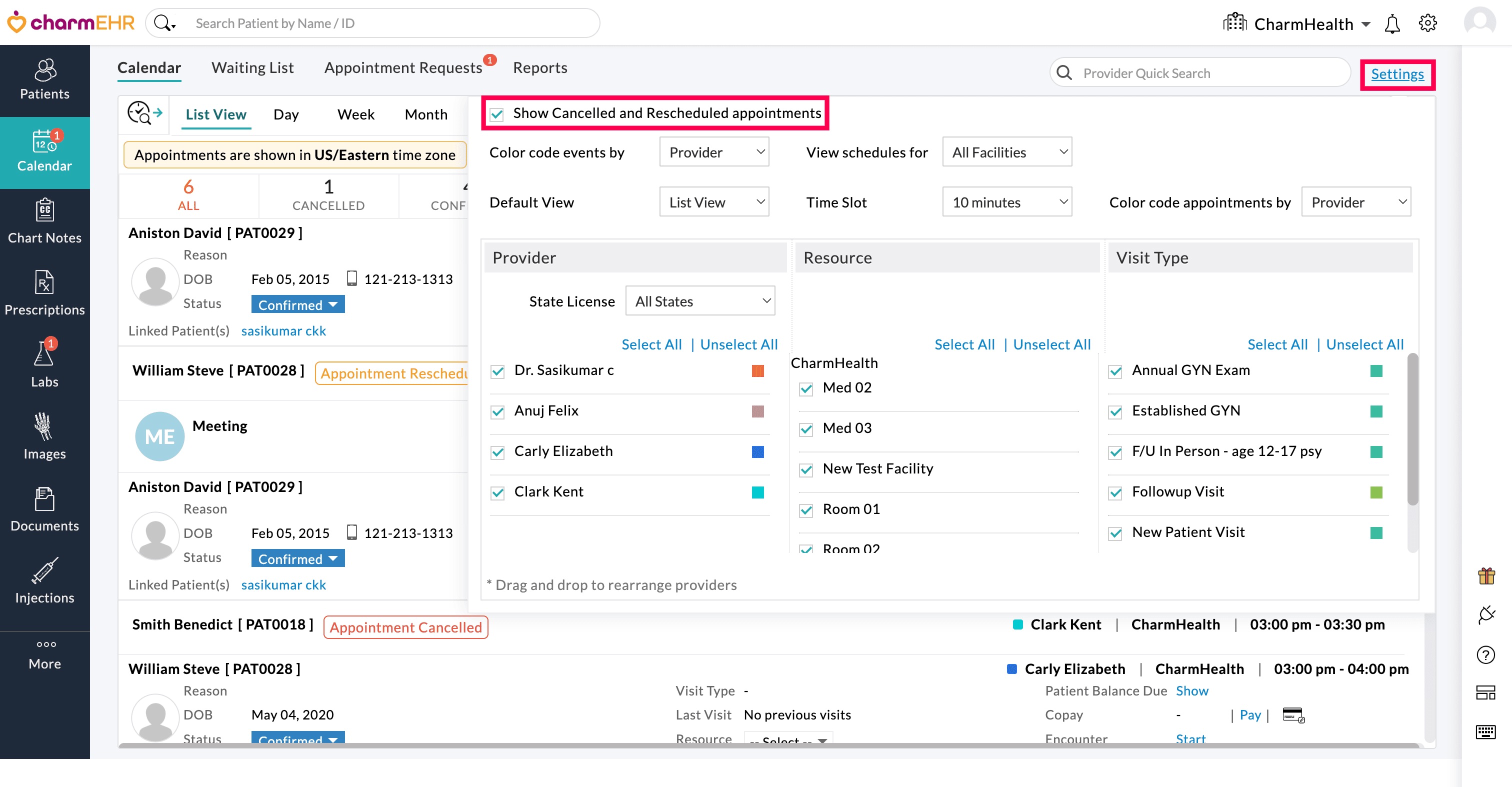Open the Time Slot 10 minutes dropdown
The height and width of the screenshot is (787, 1512).
pyautogui.click(x=1006, y=202)
